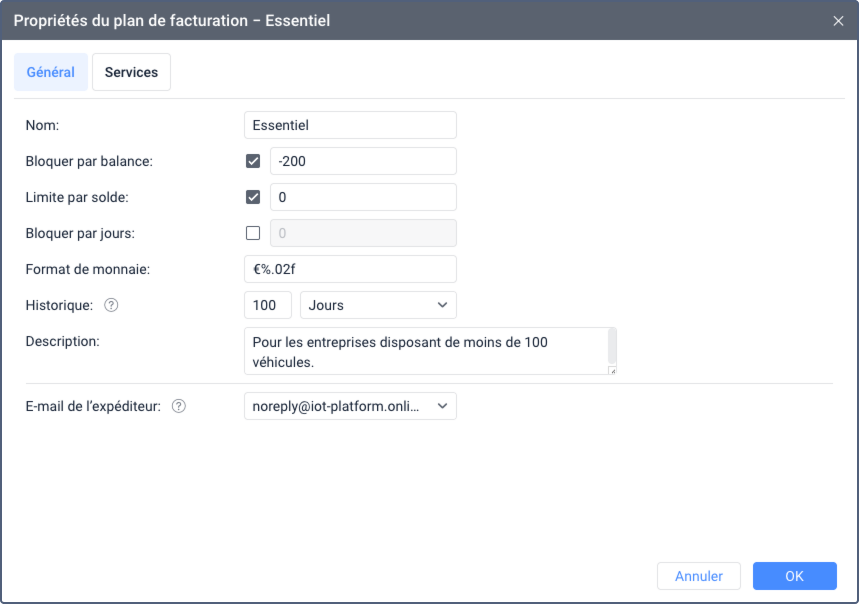The image size is (859, 604).
Task: Open the Jours history unit dropdown
Action: (x=378, y=305)
